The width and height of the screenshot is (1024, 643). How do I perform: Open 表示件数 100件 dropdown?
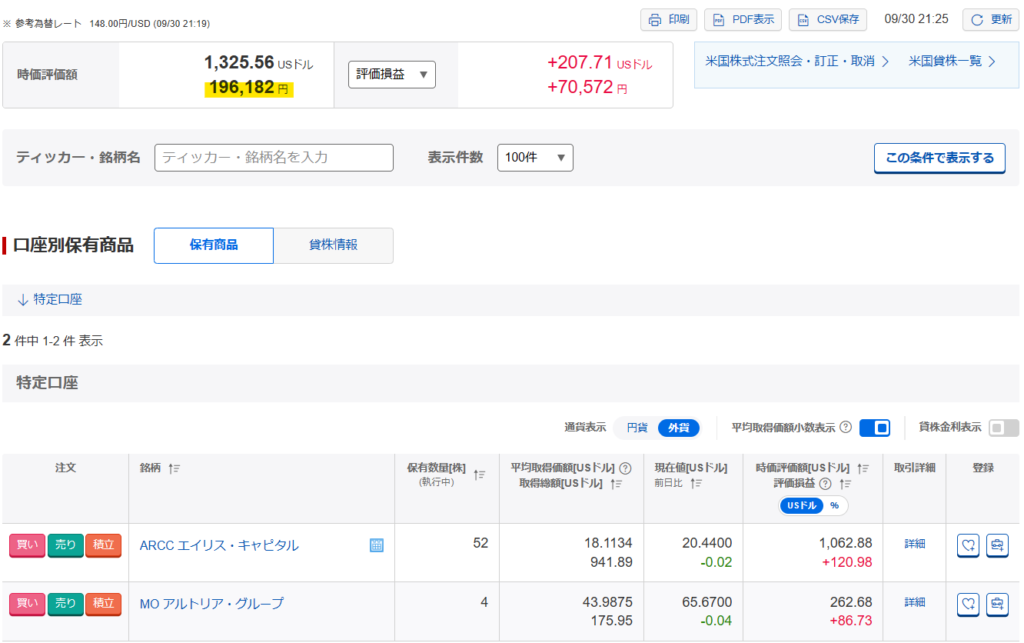click(535, 157)
